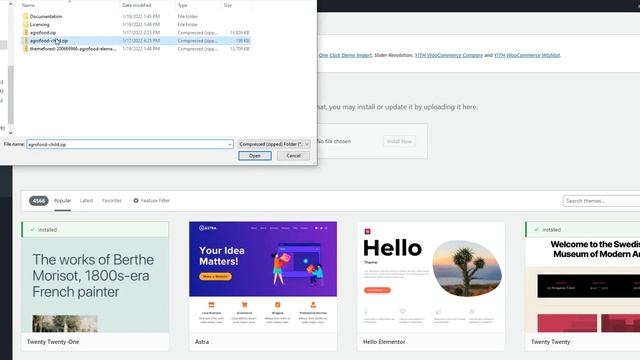Select the agrofood-child.zip file row
Image resolution: width=640 pixels, height=360 pixels.
pyautogui.click(x=136, y=41)
